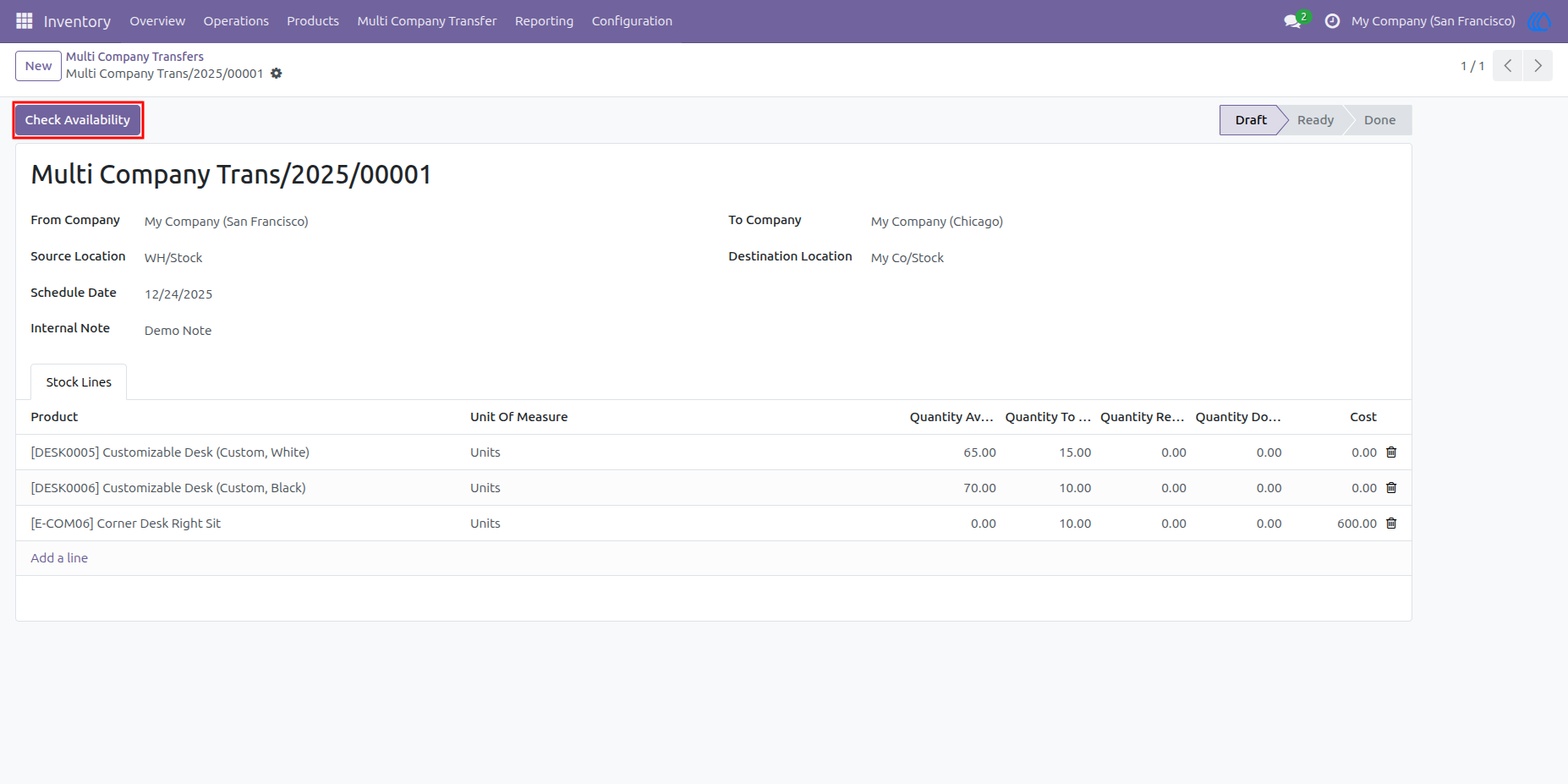Open the messages chat icon
This screenshot has height=784, width=1568.
tap(1292, 21)
